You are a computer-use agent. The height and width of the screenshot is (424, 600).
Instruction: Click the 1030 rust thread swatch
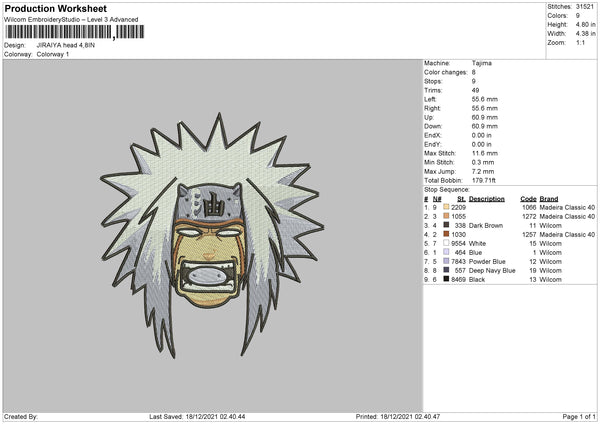(446, 234)
